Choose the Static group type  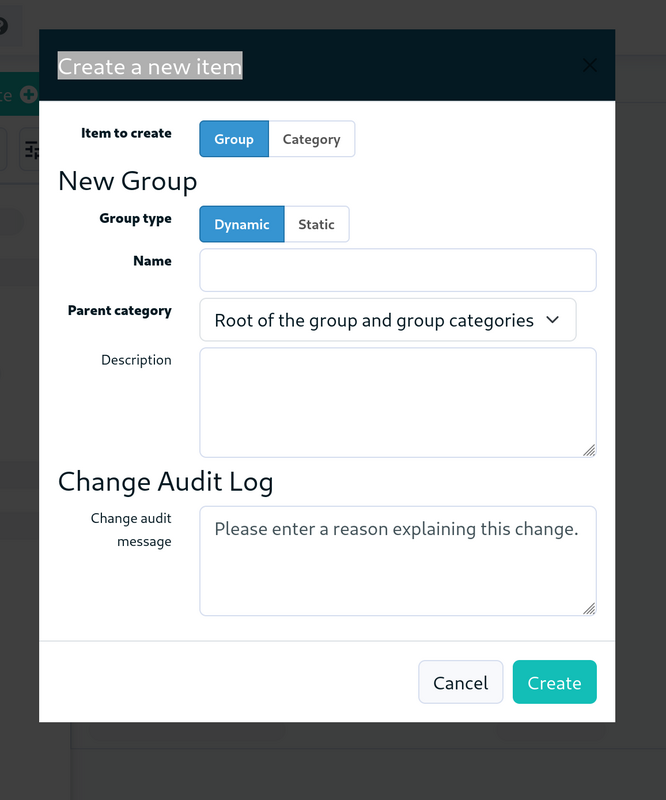[316, 224]
